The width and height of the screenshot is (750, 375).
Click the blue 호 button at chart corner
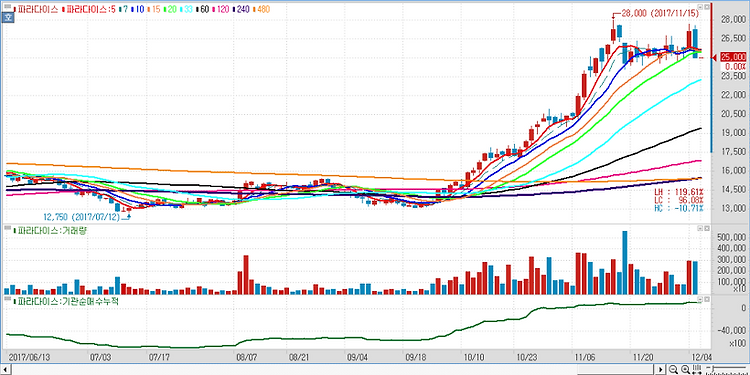(7, 18)
